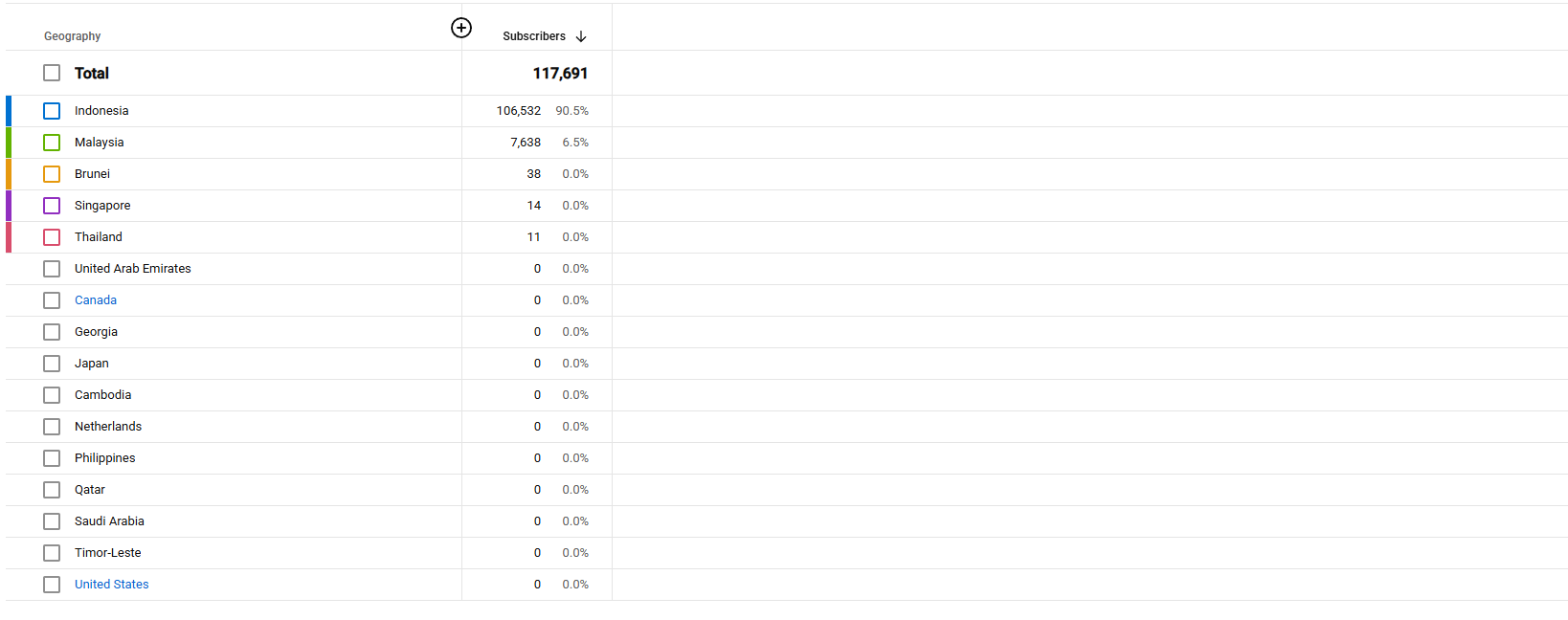Click the Geography column header
This screenshot has height=620, width=1568.
[72, 36]
